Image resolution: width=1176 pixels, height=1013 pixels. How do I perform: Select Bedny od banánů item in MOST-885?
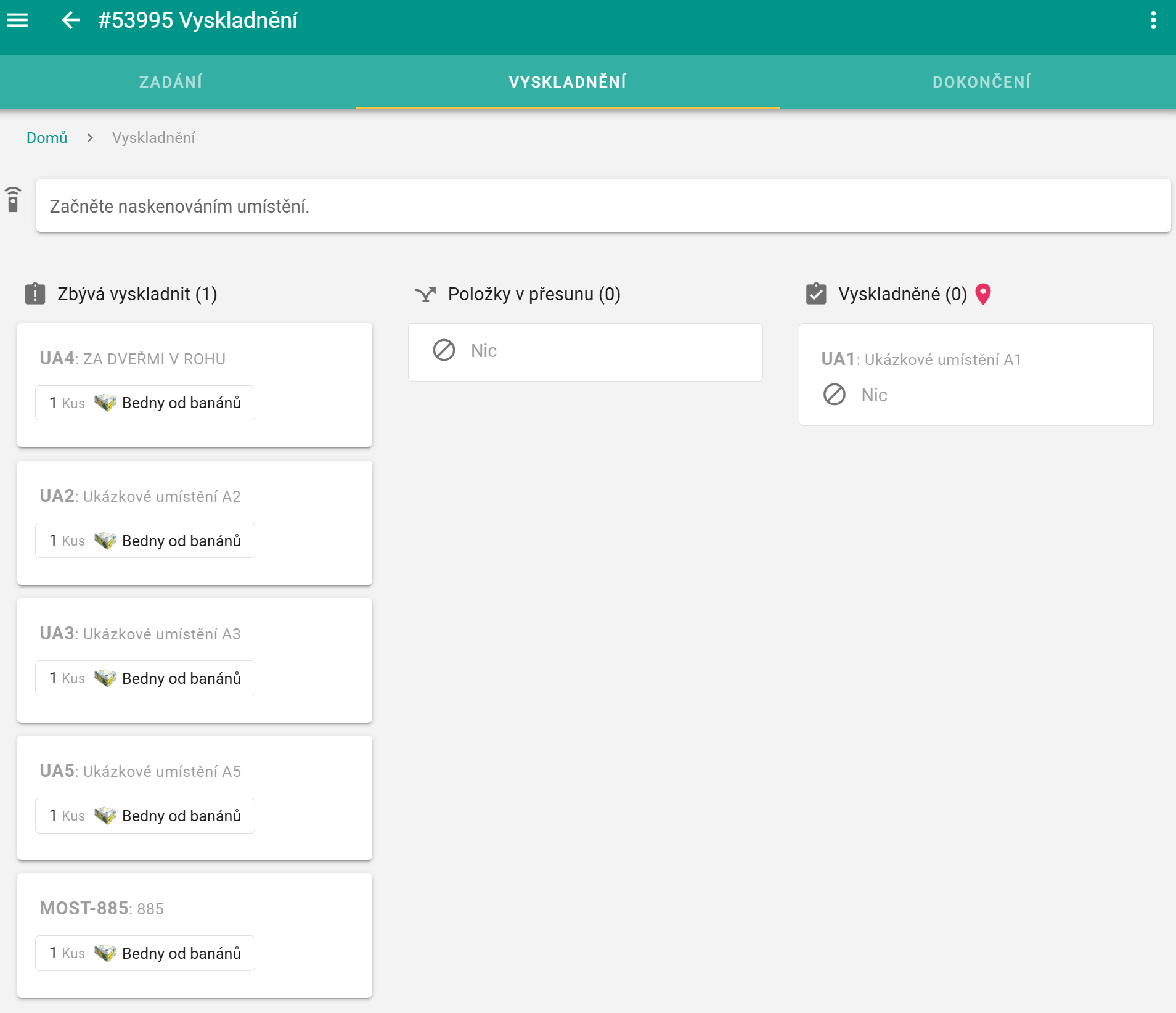[x=145, y=953]
